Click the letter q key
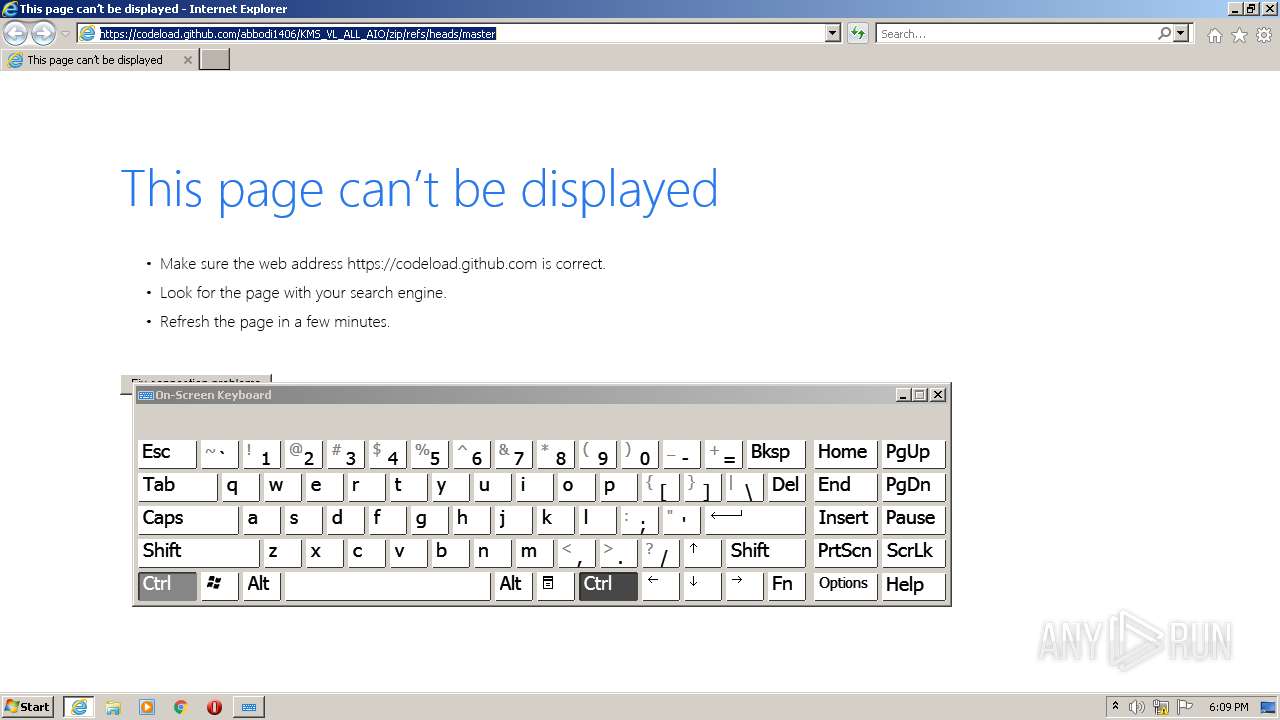Viewport: 1280px width, 720px height. click(x=240, y=485)
